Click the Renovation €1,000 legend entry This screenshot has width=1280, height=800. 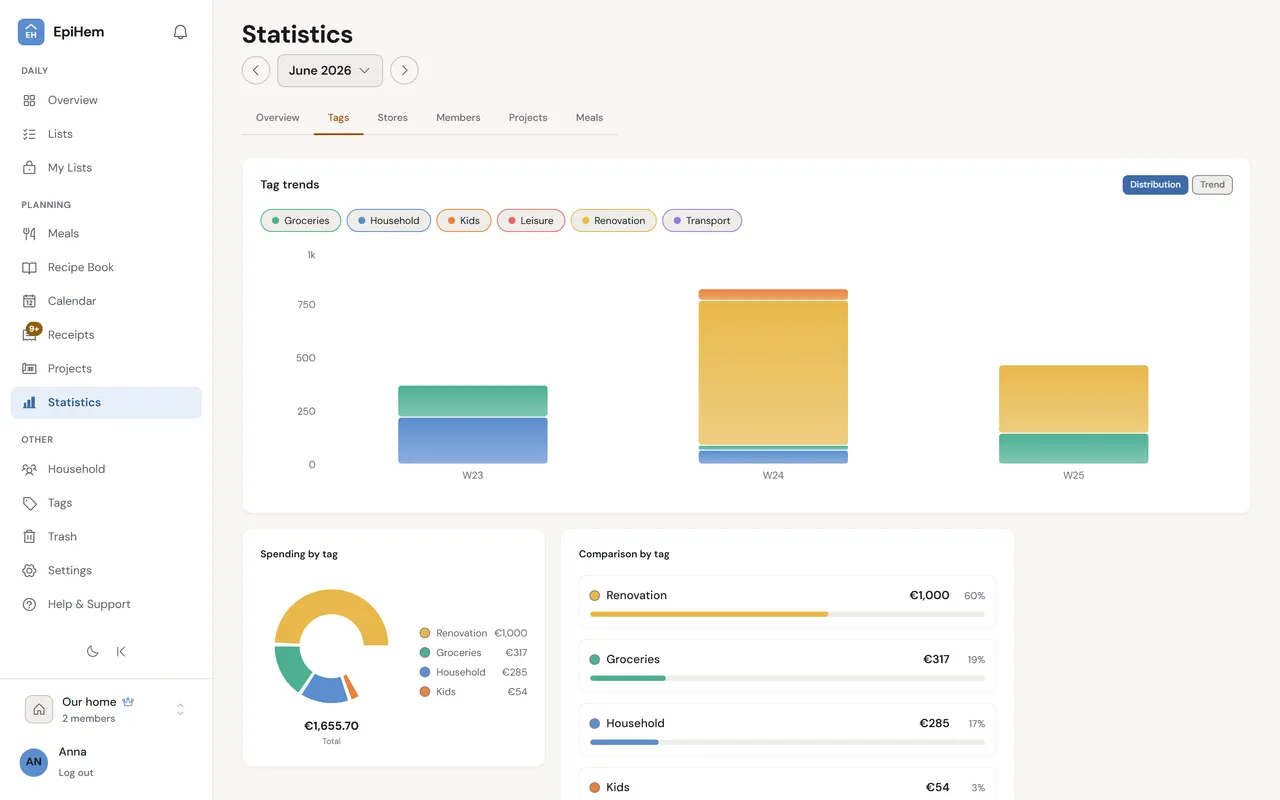pyautogui.click(x=473, y=633)
